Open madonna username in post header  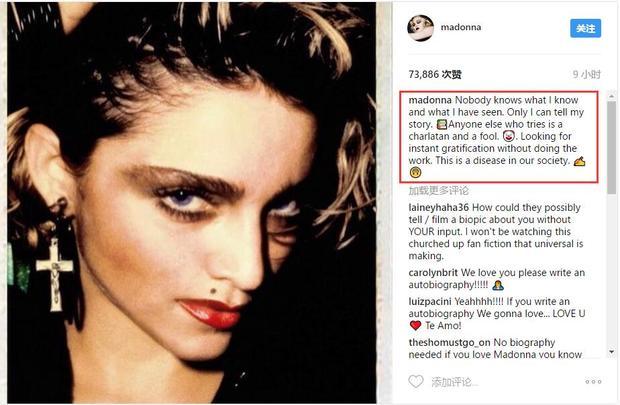click(461, 27)
